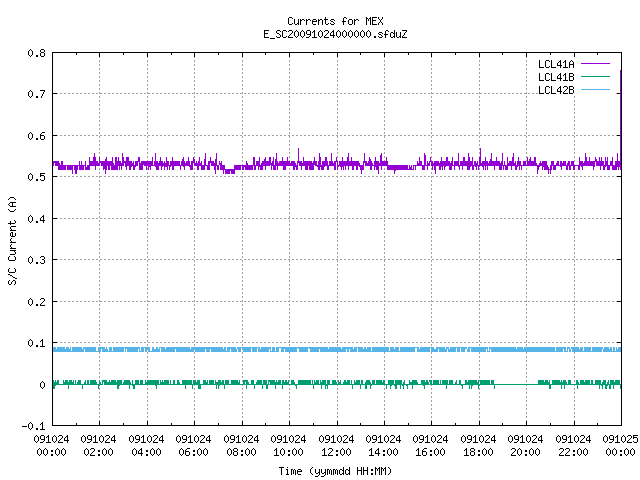The image size is (640, 480).
Task: Click the flat green LCL41B segment near 20:00
Action: point(516,384)
